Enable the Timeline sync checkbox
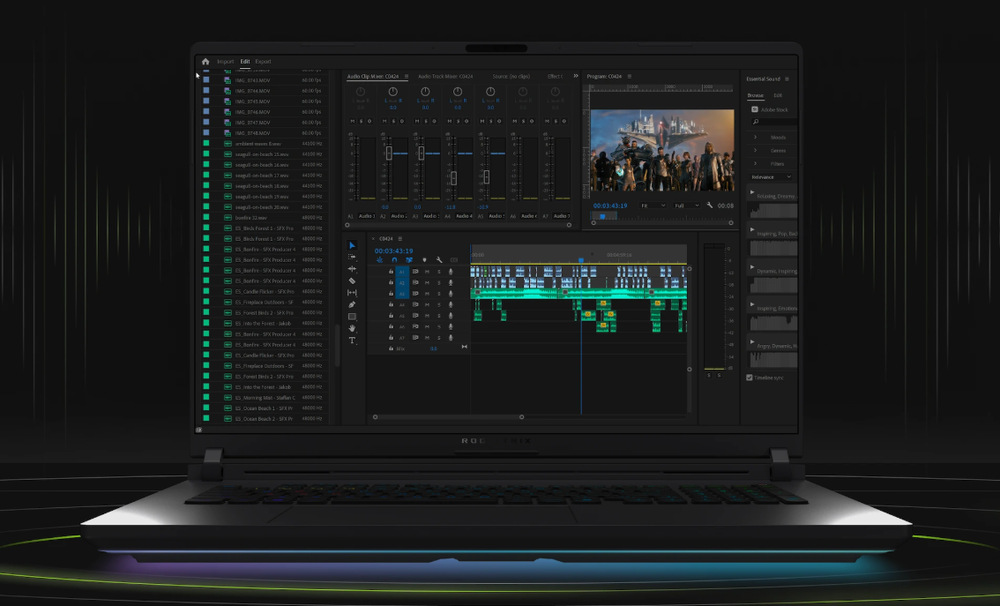The image size is (1000, 606). tap(750, 378)
